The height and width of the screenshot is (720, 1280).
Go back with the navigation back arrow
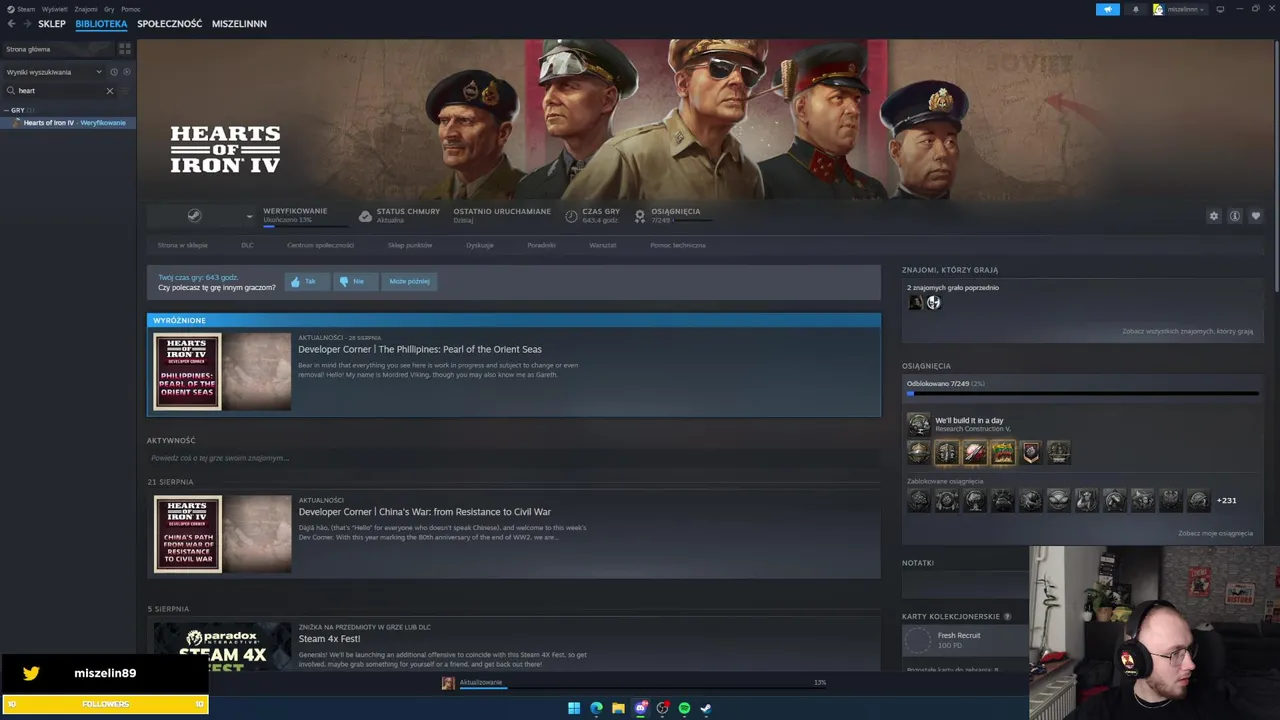pyautogui.click(x=12, y=24)
